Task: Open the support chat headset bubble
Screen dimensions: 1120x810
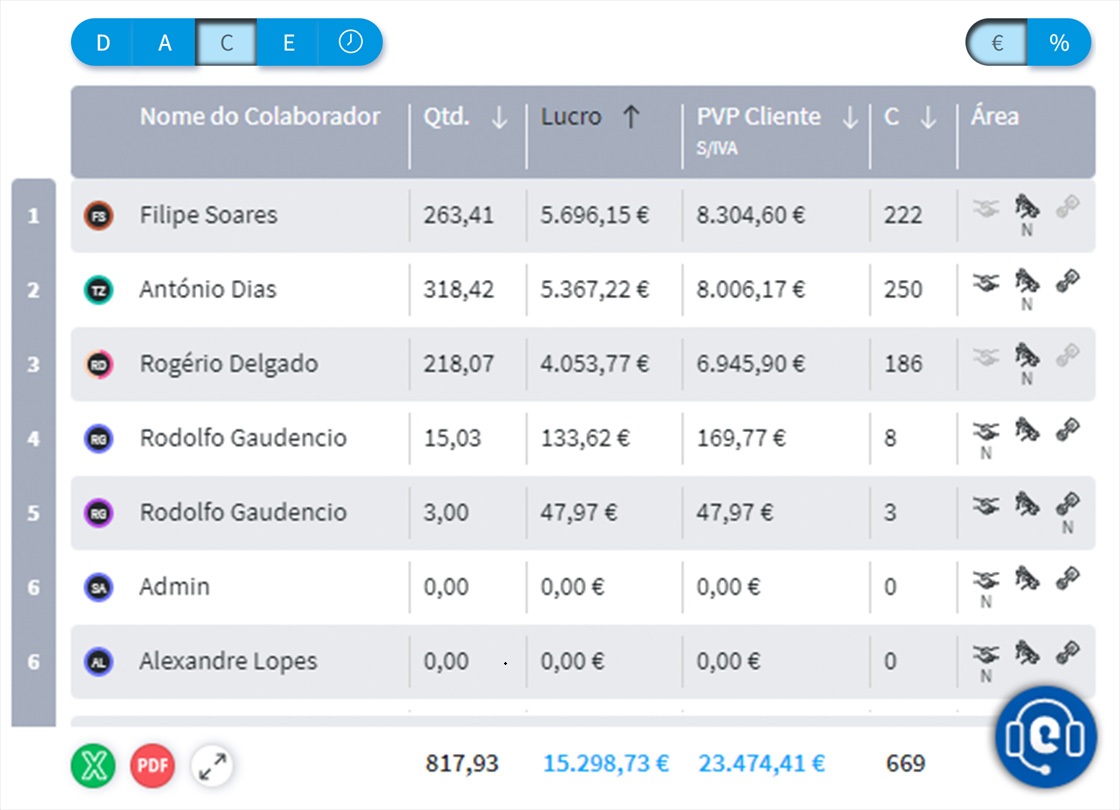Action: click(x=1045, y=736)
